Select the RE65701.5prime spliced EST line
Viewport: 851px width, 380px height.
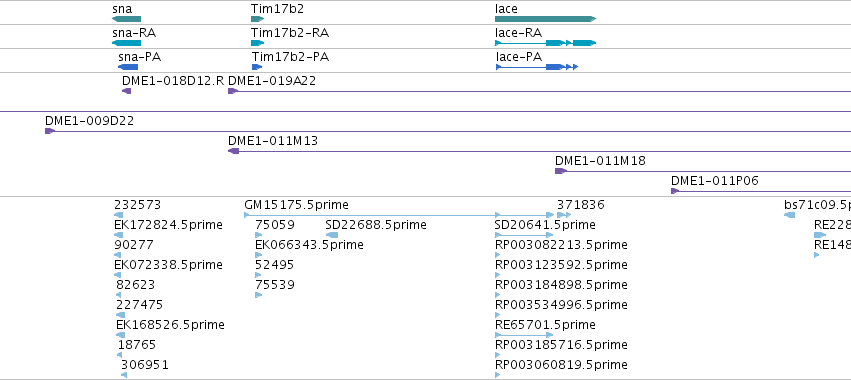click(524, 335)
